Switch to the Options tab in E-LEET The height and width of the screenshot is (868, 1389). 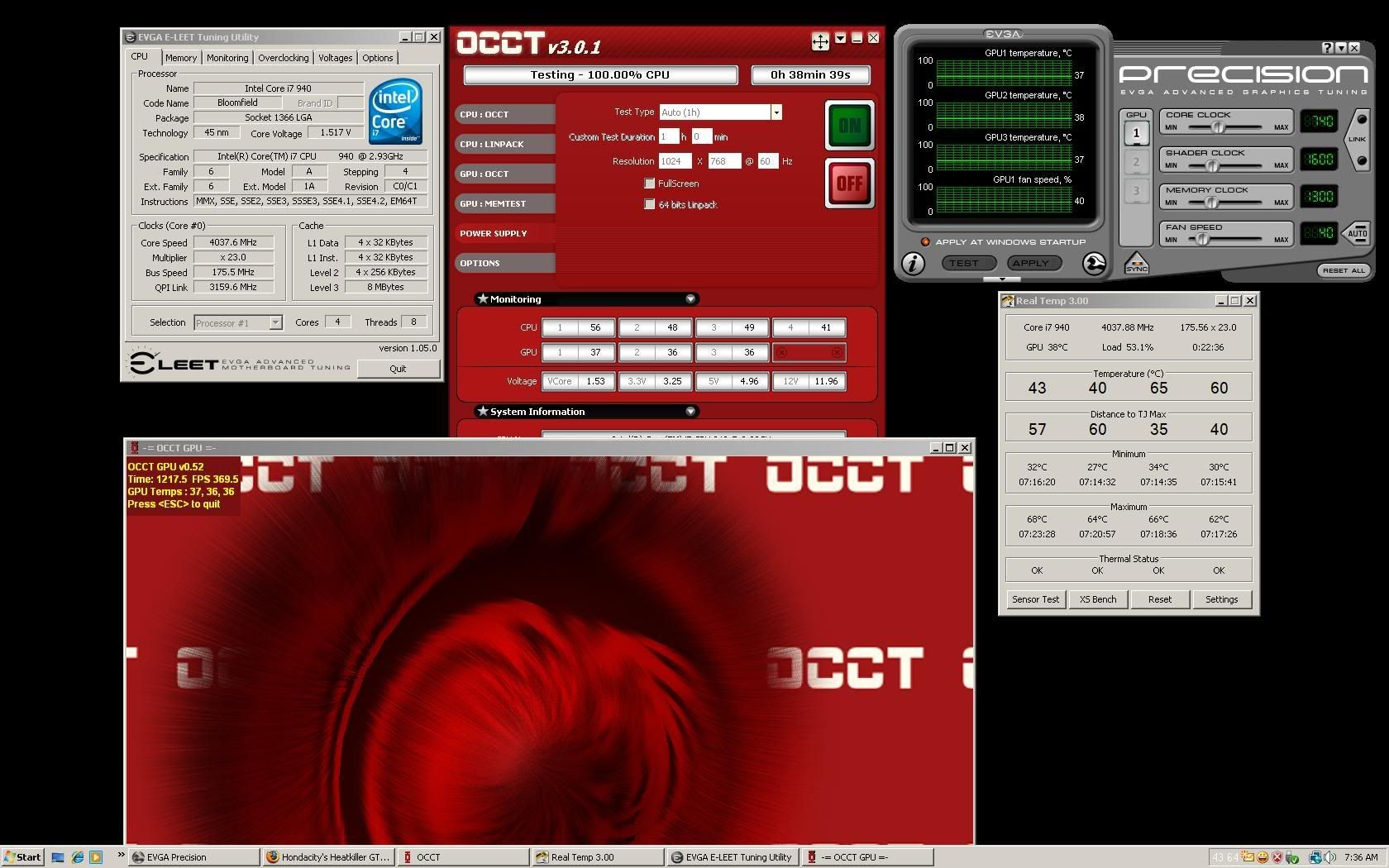pyautogui.click(x=378, y=58)
